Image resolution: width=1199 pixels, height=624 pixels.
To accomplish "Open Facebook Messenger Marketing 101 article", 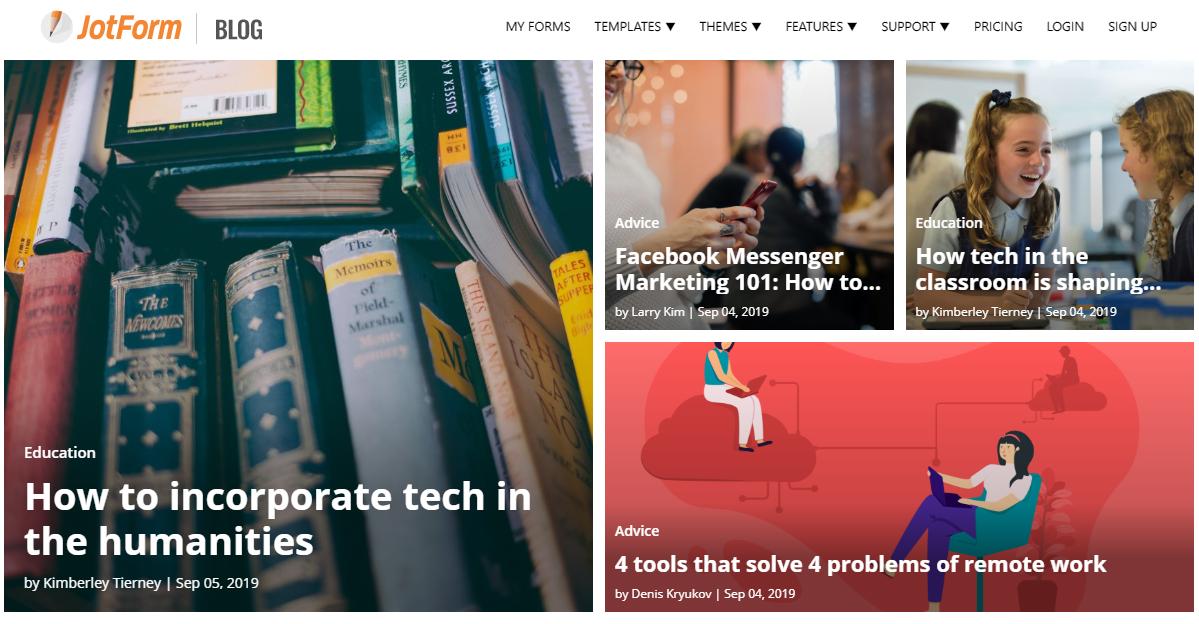I will 748,269.
